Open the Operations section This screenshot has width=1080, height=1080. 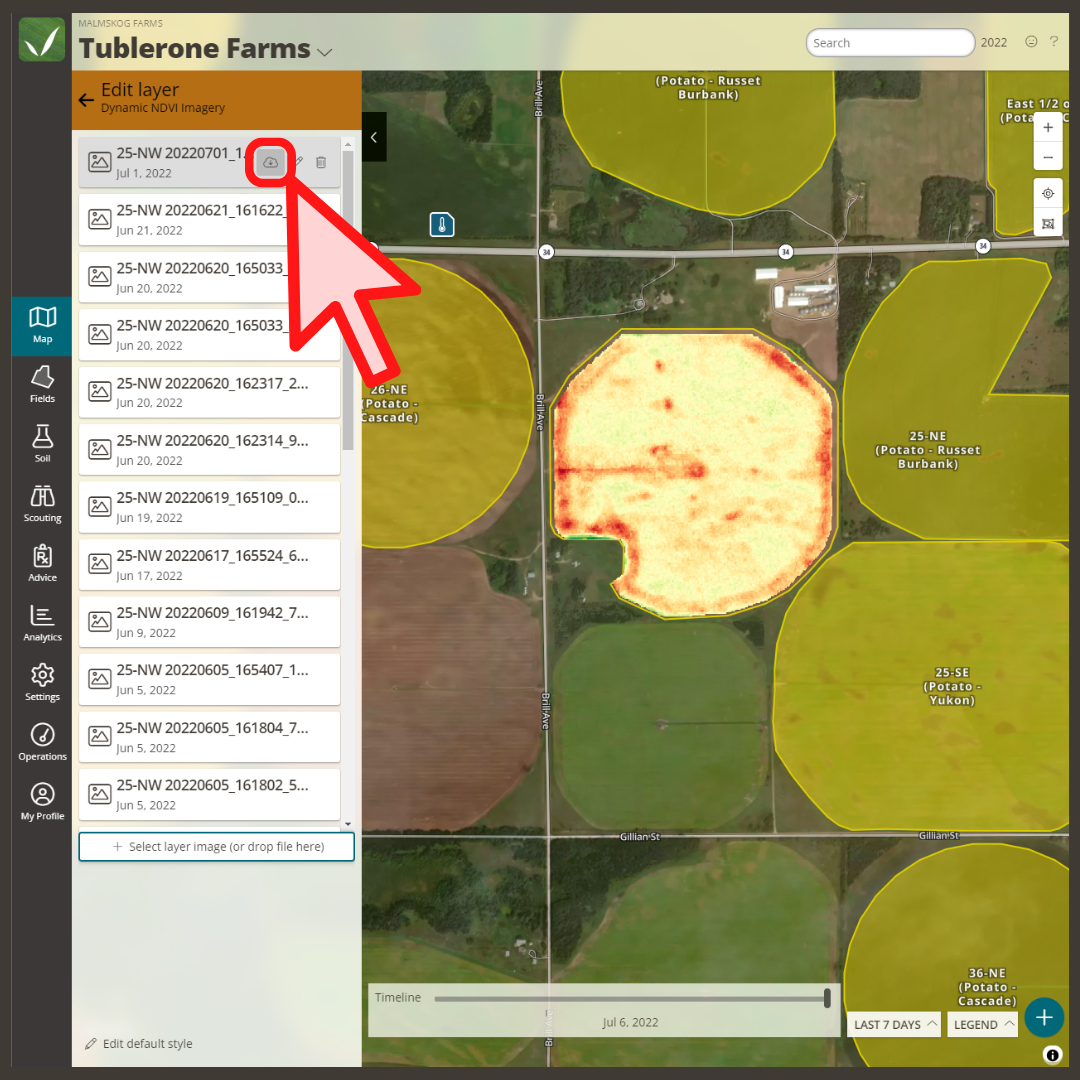(42, 742)
